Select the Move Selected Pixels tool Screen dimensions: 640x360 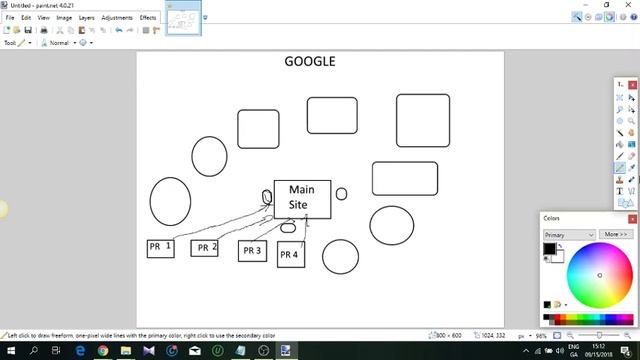631,98
